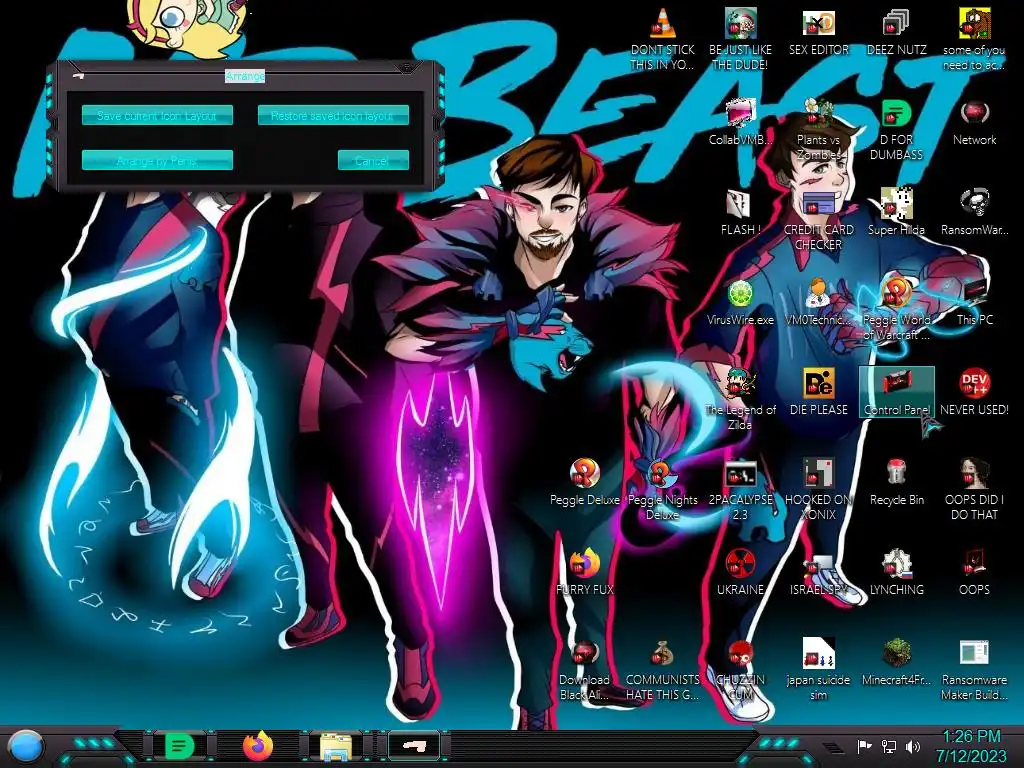Click the Action Center flag tray icon
The width and height of the screenshot is (1024, 768).
pos(865,746)
